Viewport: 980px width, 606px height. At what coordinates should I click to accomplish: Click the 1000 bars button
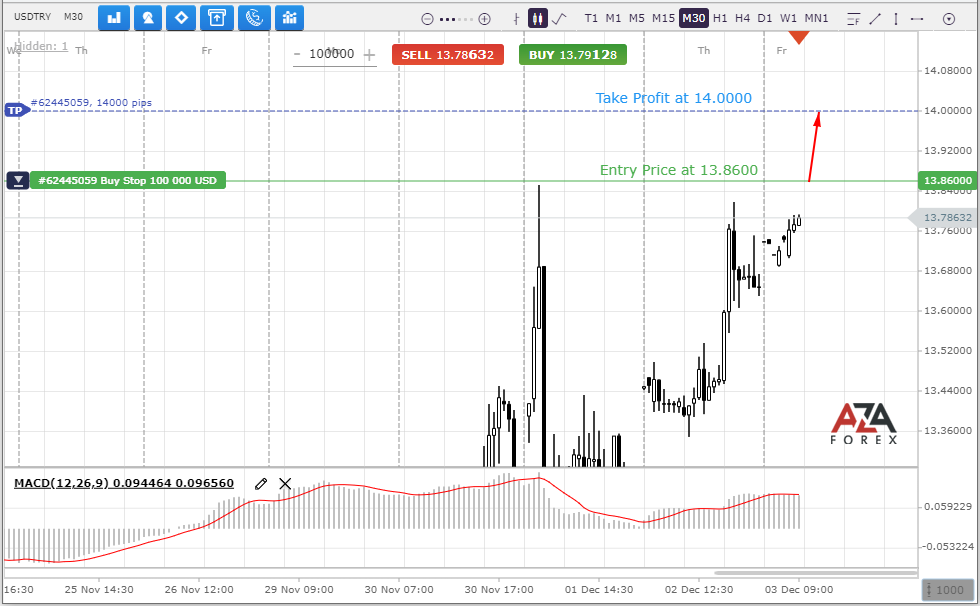(947, 590)
